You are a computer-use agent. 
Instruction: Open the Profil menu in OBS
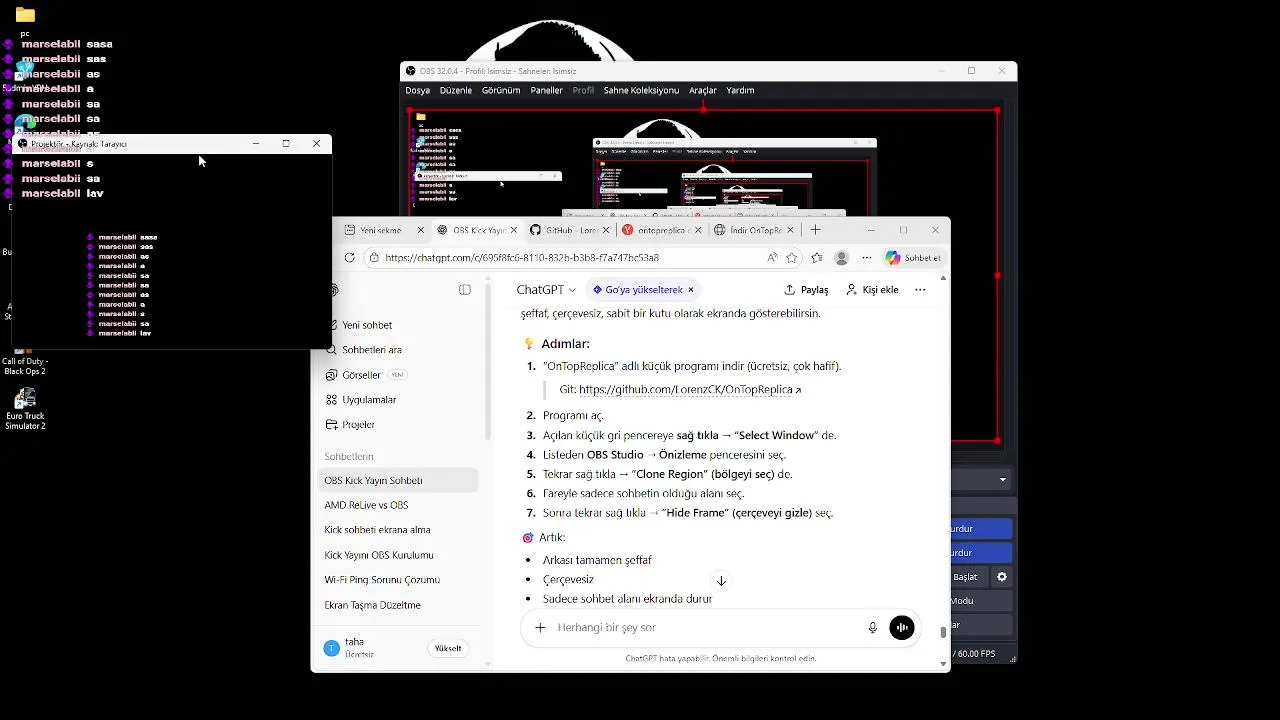click(583, 90)
